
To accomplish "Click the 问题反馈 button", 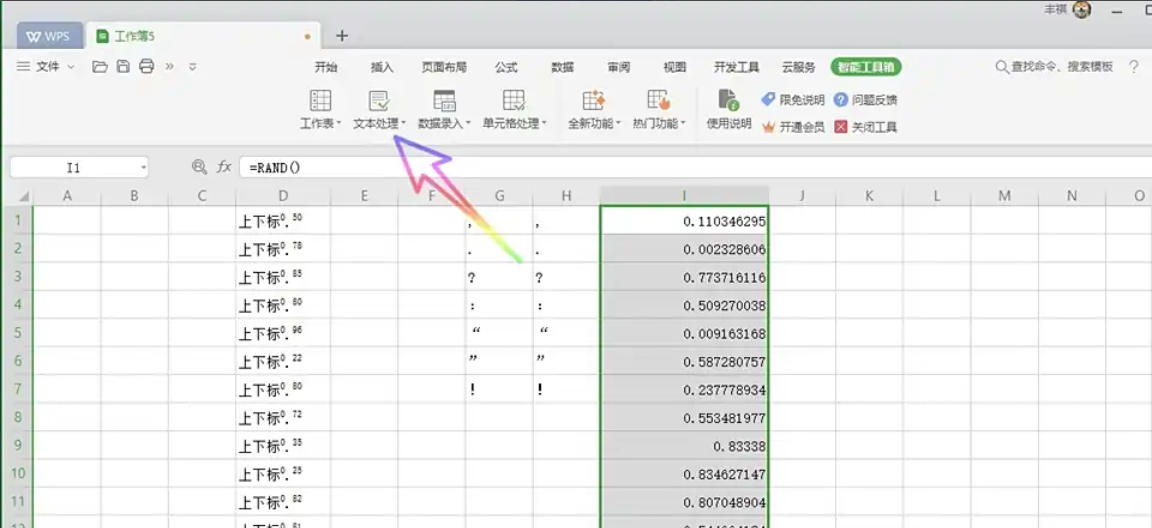I will (x=865, y=99).
